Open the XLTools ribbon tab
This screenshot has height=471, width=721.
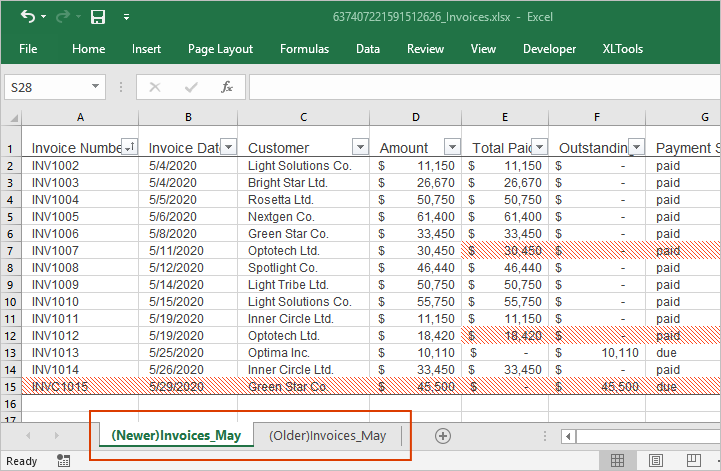(x=622, y=48)
